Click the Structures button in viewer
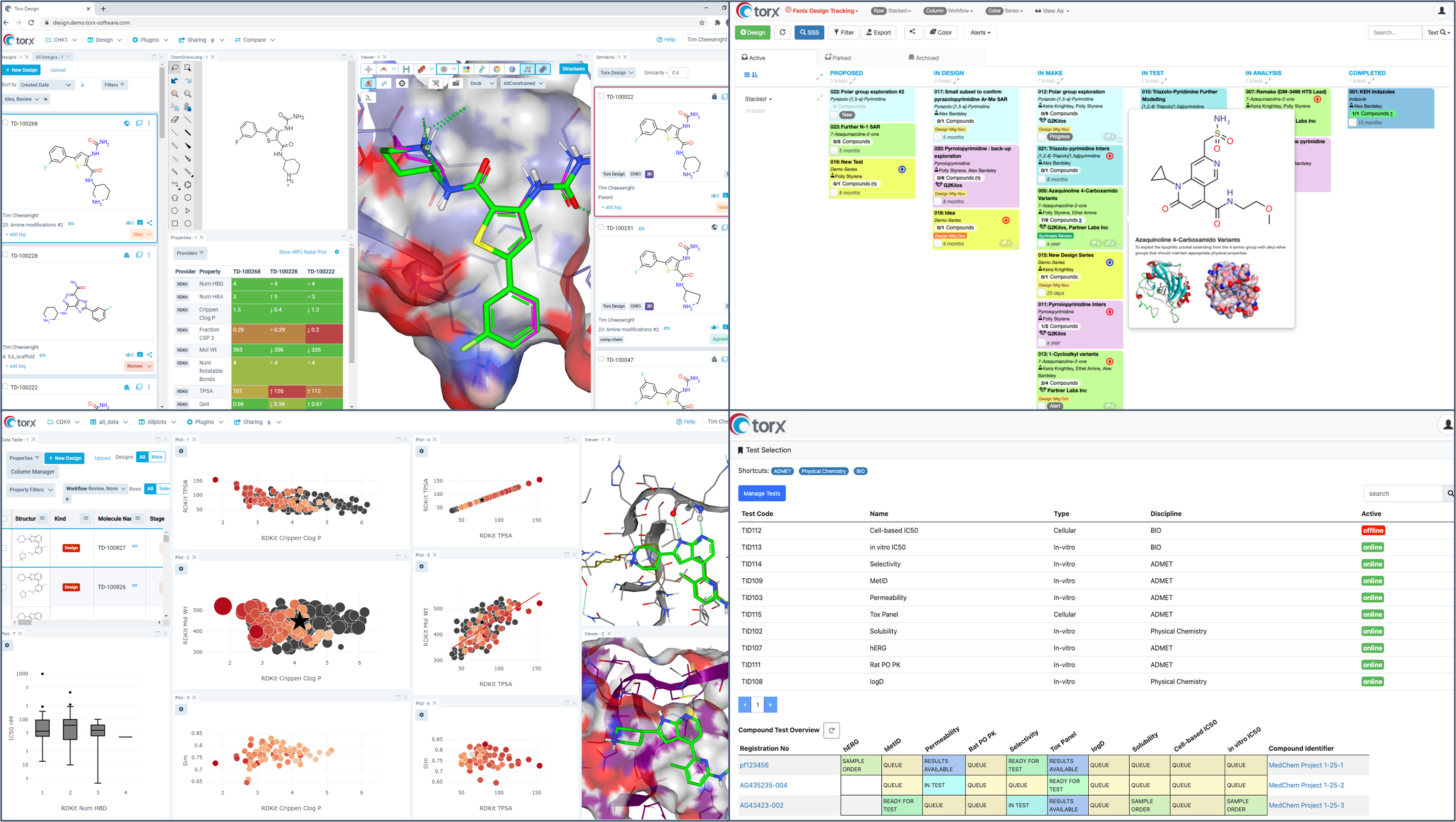1456x822 pixels. pyautogui.click(x=573, y=69)
